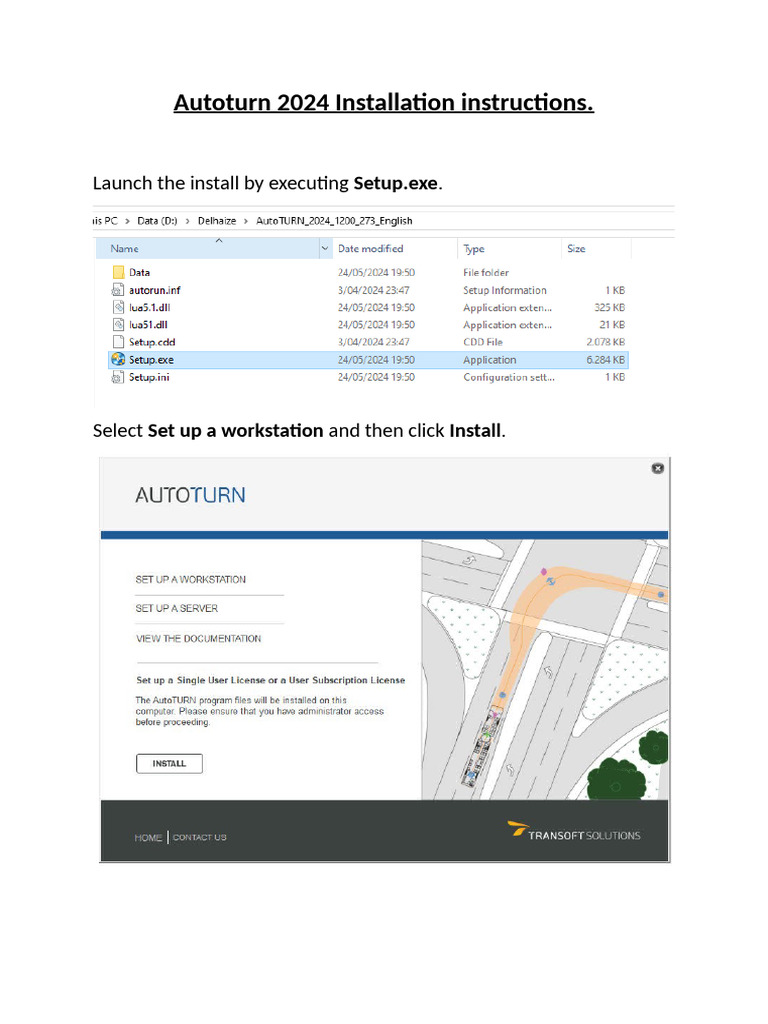
Task: Open the Name column dropdown arrow
Action: point(325,248)
